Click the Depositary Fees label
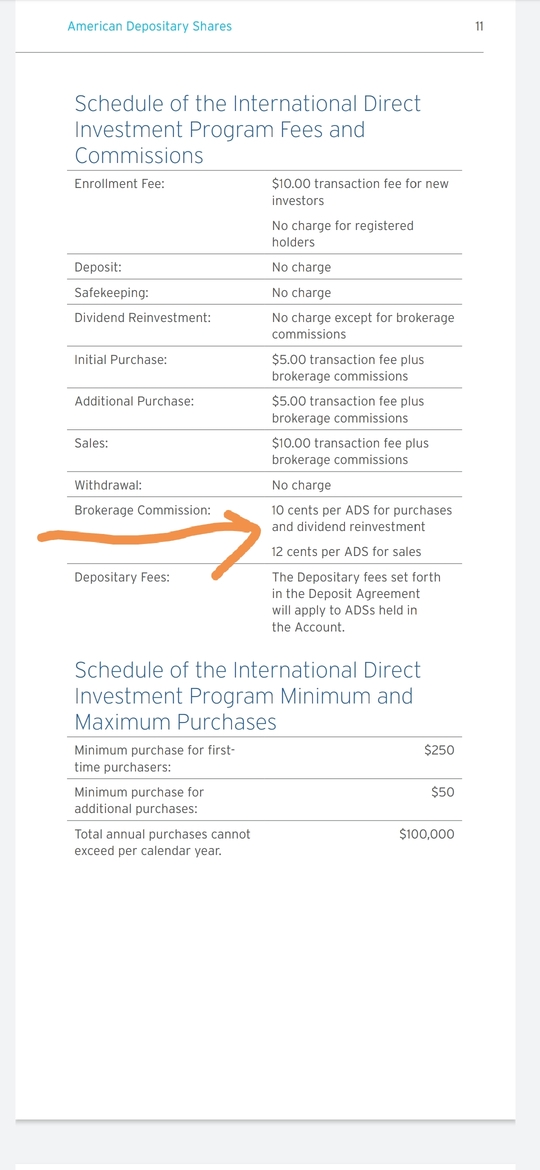 click(122, 578)
